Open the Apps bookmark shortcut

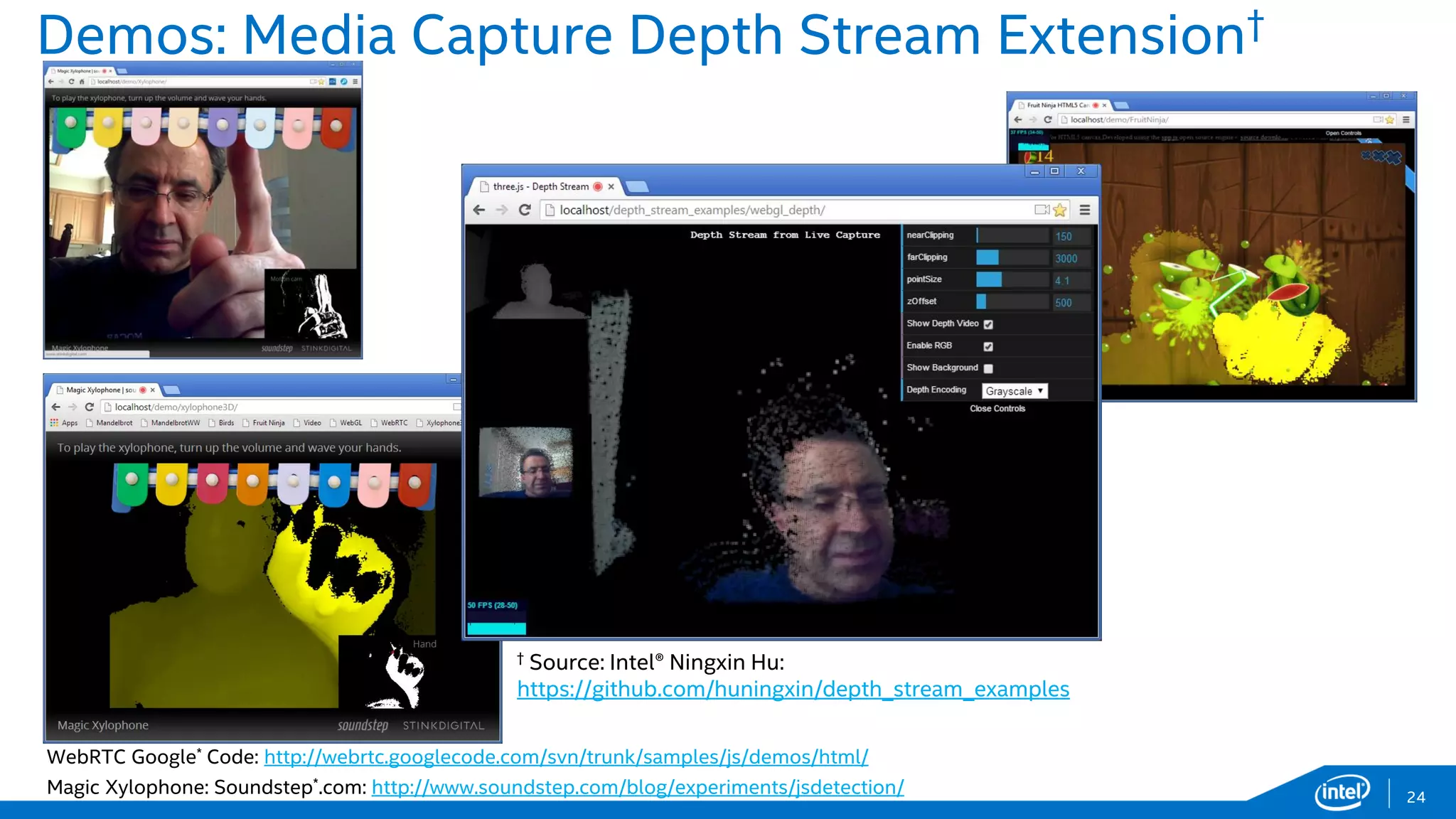(63, 423)
